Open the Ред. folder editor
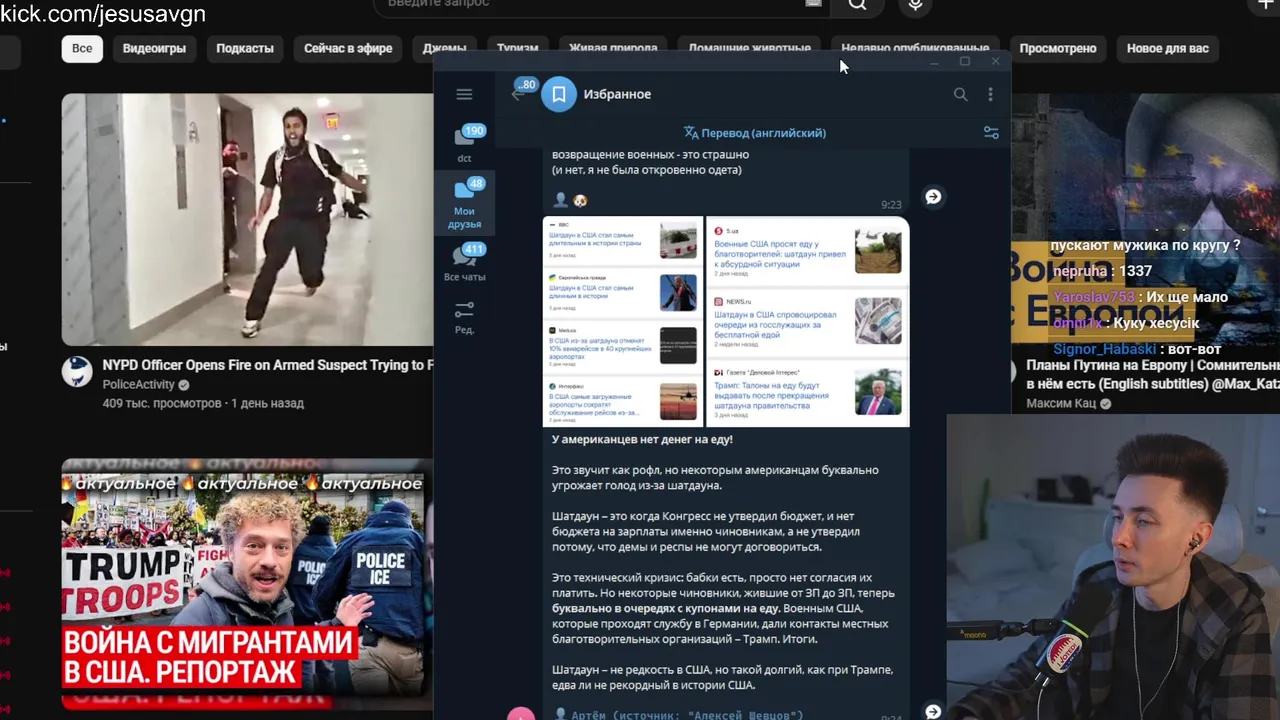1280x720 pixels. [464, 317]
